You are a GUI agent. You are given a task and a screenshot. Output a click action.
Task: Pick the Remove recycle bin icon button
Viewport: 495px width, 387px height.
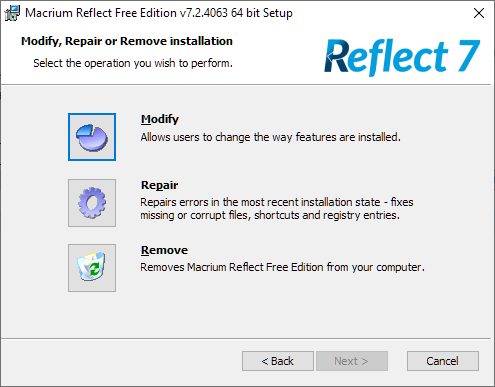(x=92, y=268)
